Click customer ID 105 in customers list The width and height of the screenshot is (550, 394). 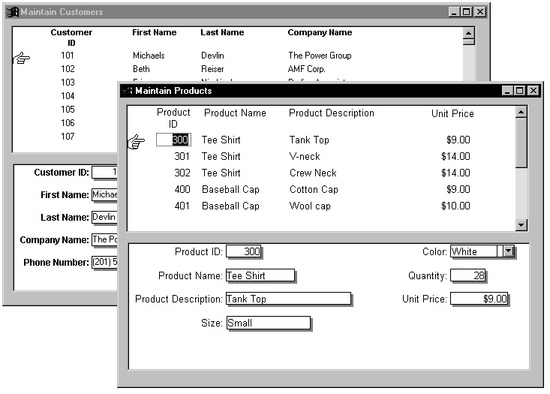coord(68,109)
